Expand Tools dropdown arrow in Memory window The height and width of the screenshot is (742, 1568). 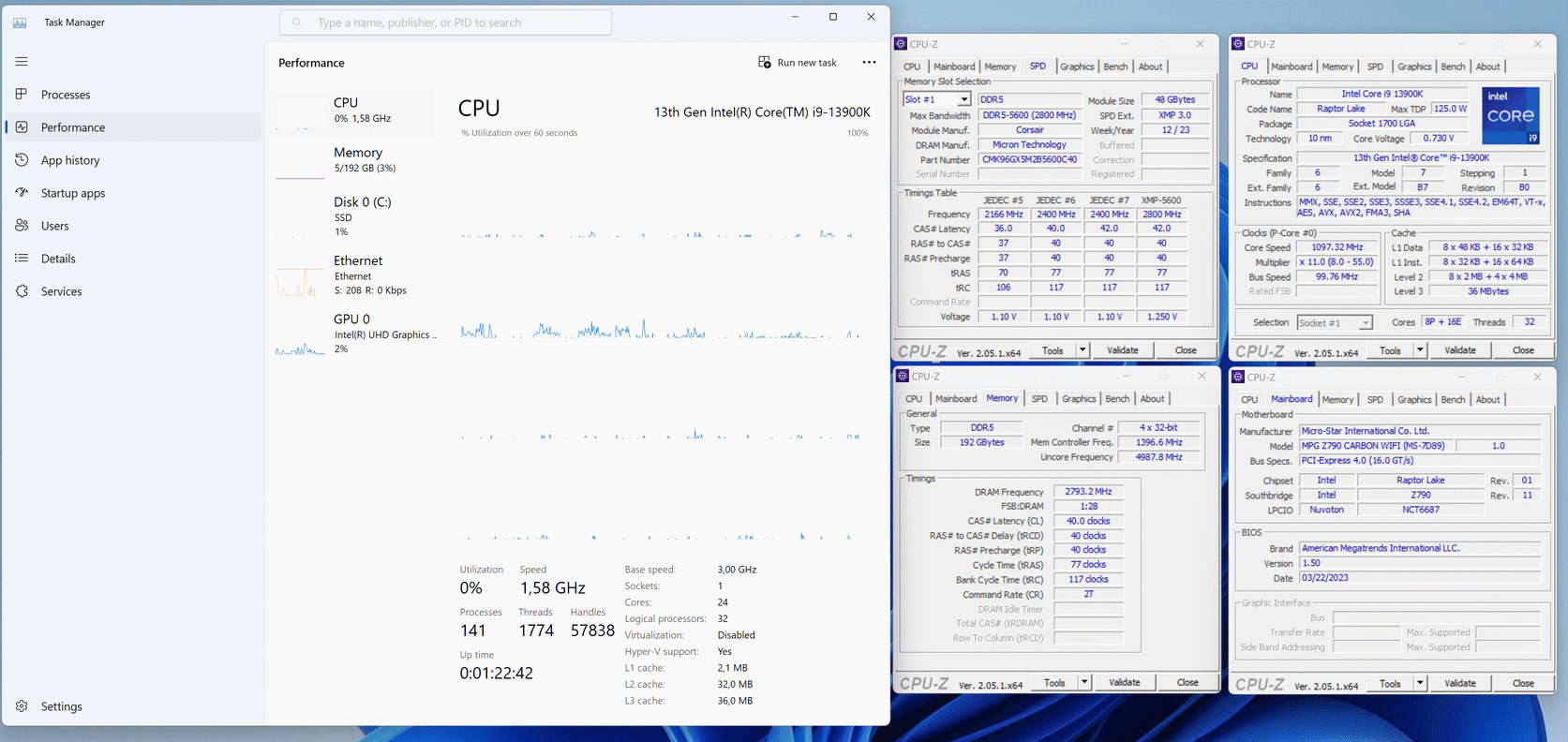[1084, 683]
